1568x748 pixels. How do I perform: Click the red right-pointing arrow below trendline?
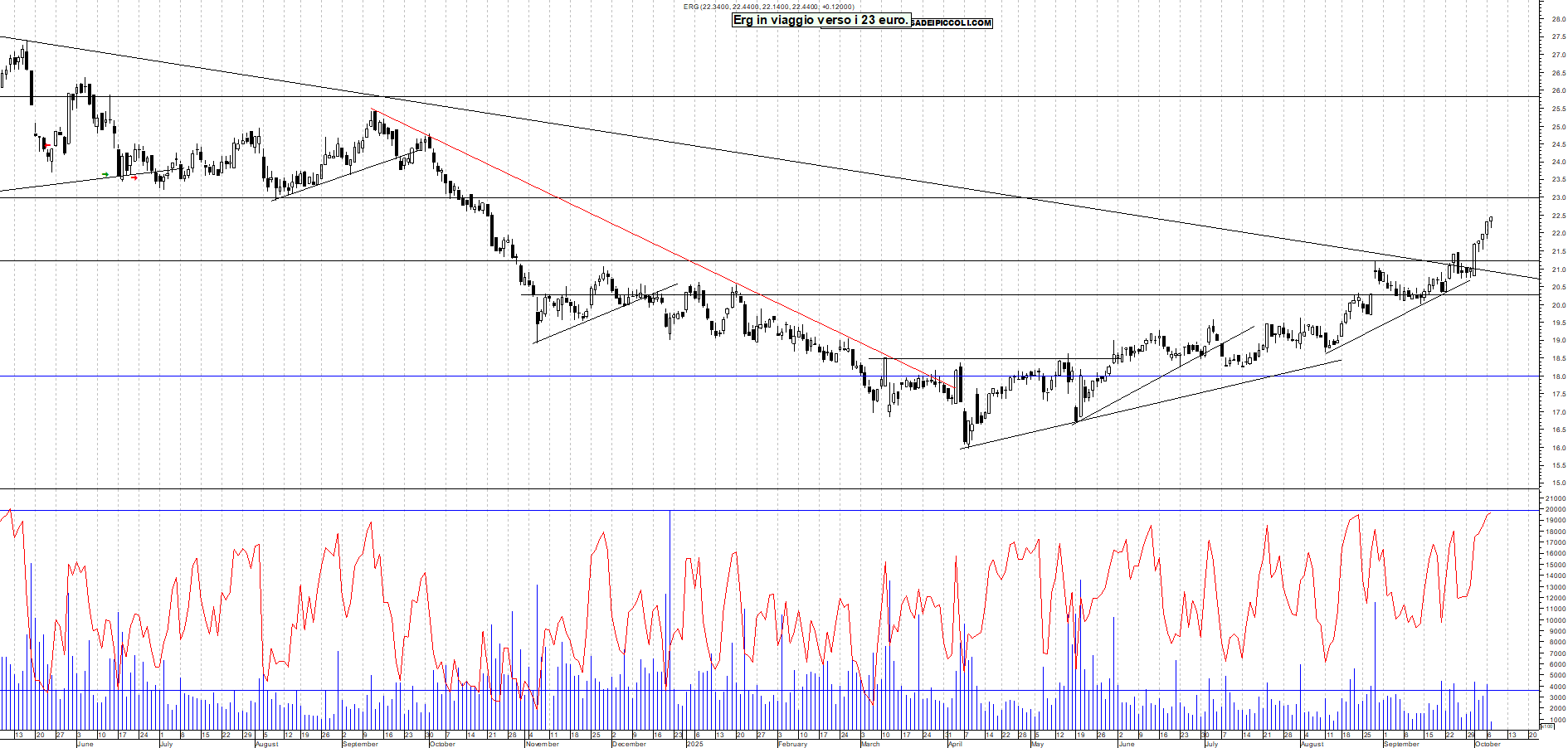pyautogui.click(x=134, y=177)
